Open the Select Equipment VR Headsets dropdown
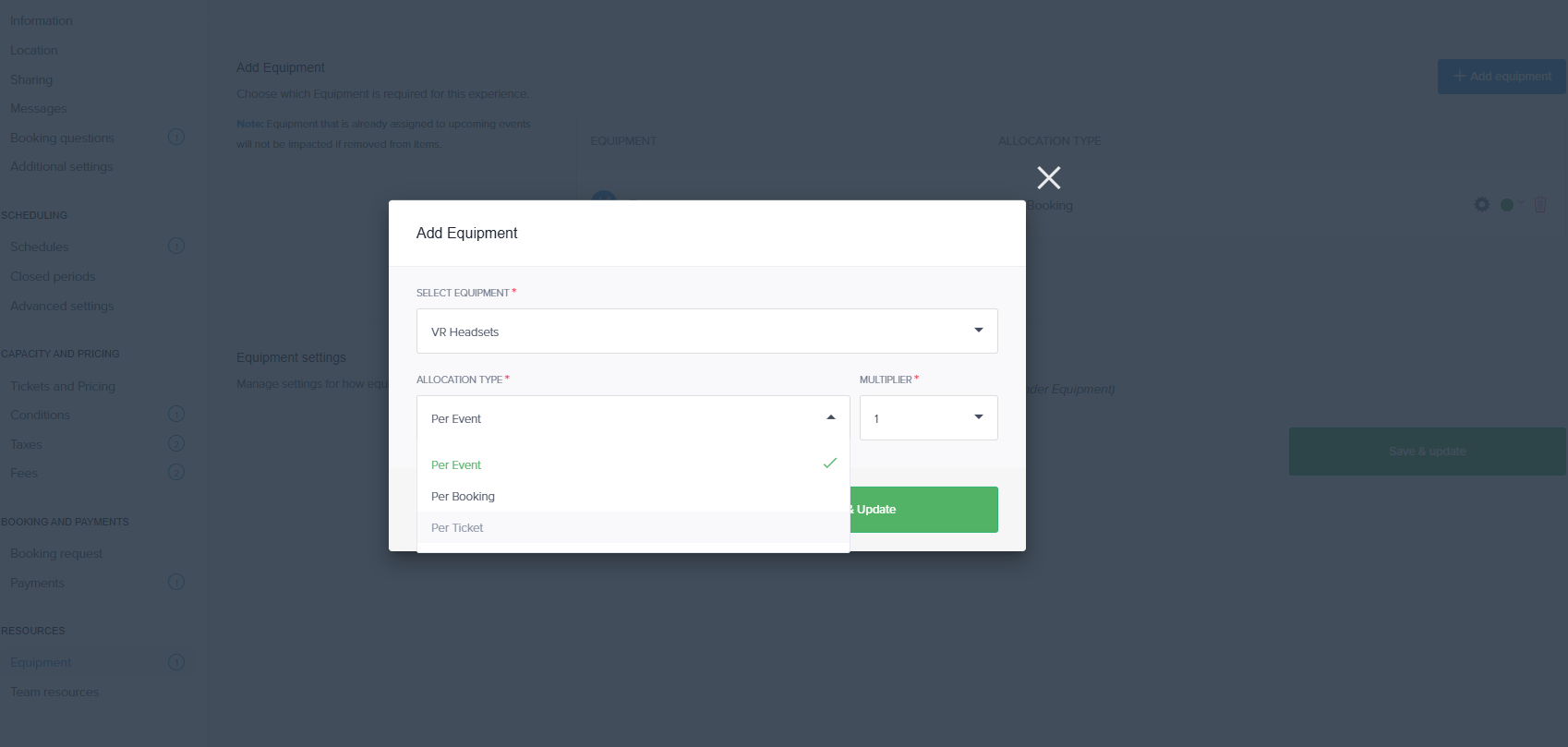Screen dimensions: 1568x747 (706, 331)
